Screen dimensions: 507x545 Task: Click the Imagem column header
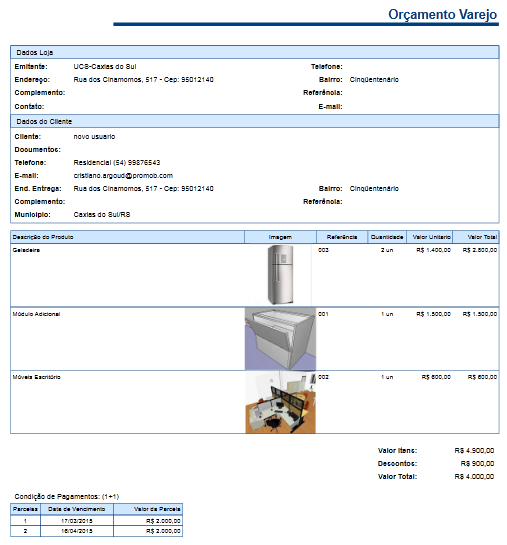coord(280,237)
